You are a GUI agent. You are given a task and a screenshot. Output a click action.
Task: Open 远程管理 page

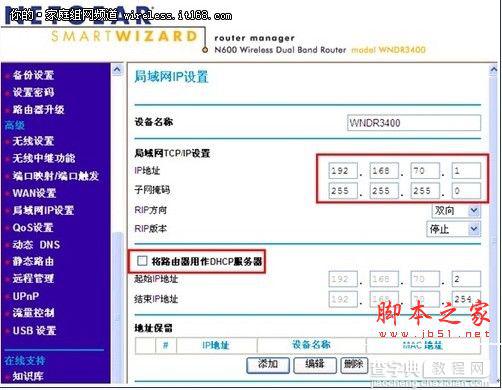coord(33,279)
